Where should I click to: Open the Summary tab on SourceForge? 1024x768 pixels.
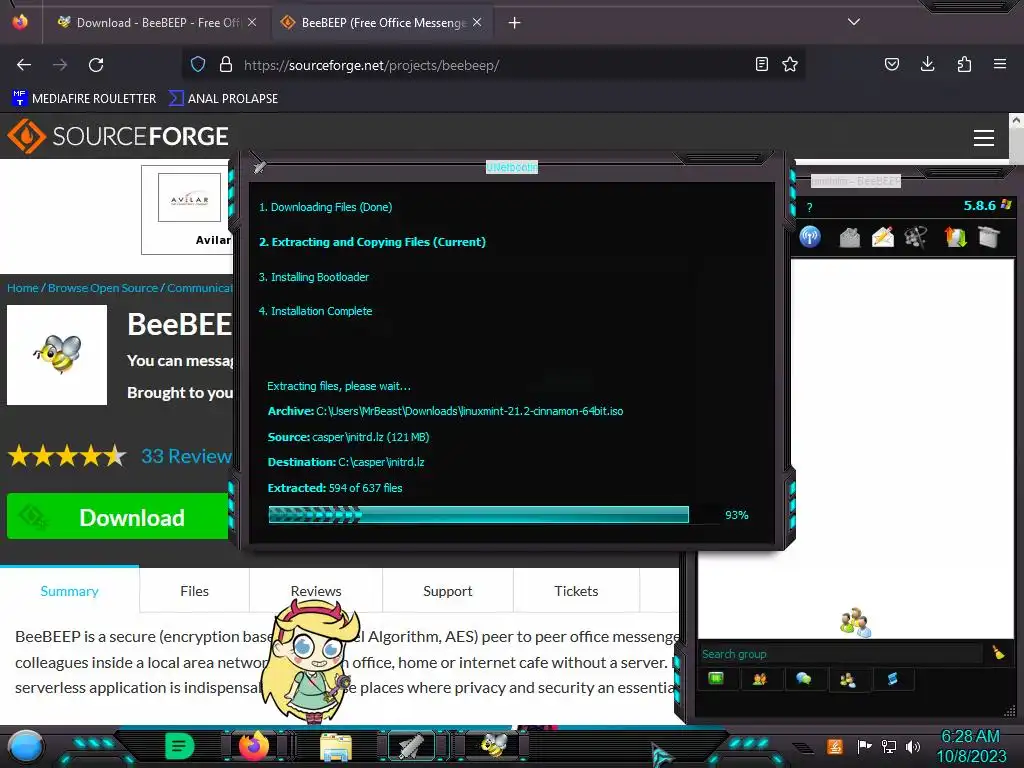point(69,591)
